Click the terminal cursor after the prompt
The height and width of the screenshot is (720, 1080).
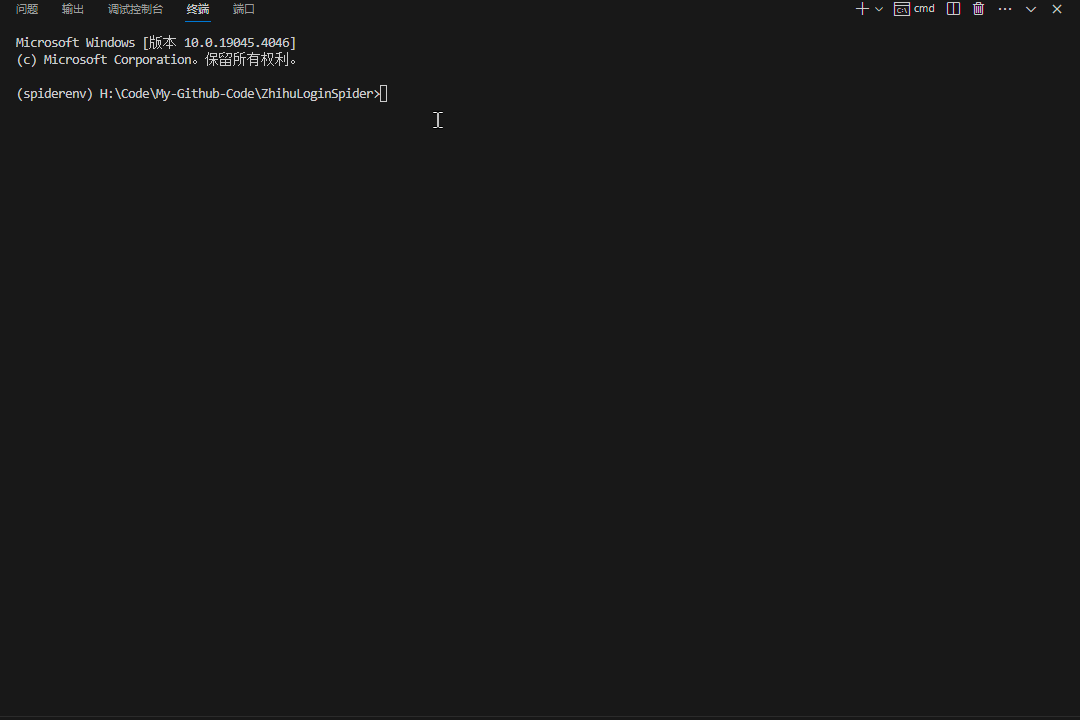pyautogui.click(x=384, y=94)
